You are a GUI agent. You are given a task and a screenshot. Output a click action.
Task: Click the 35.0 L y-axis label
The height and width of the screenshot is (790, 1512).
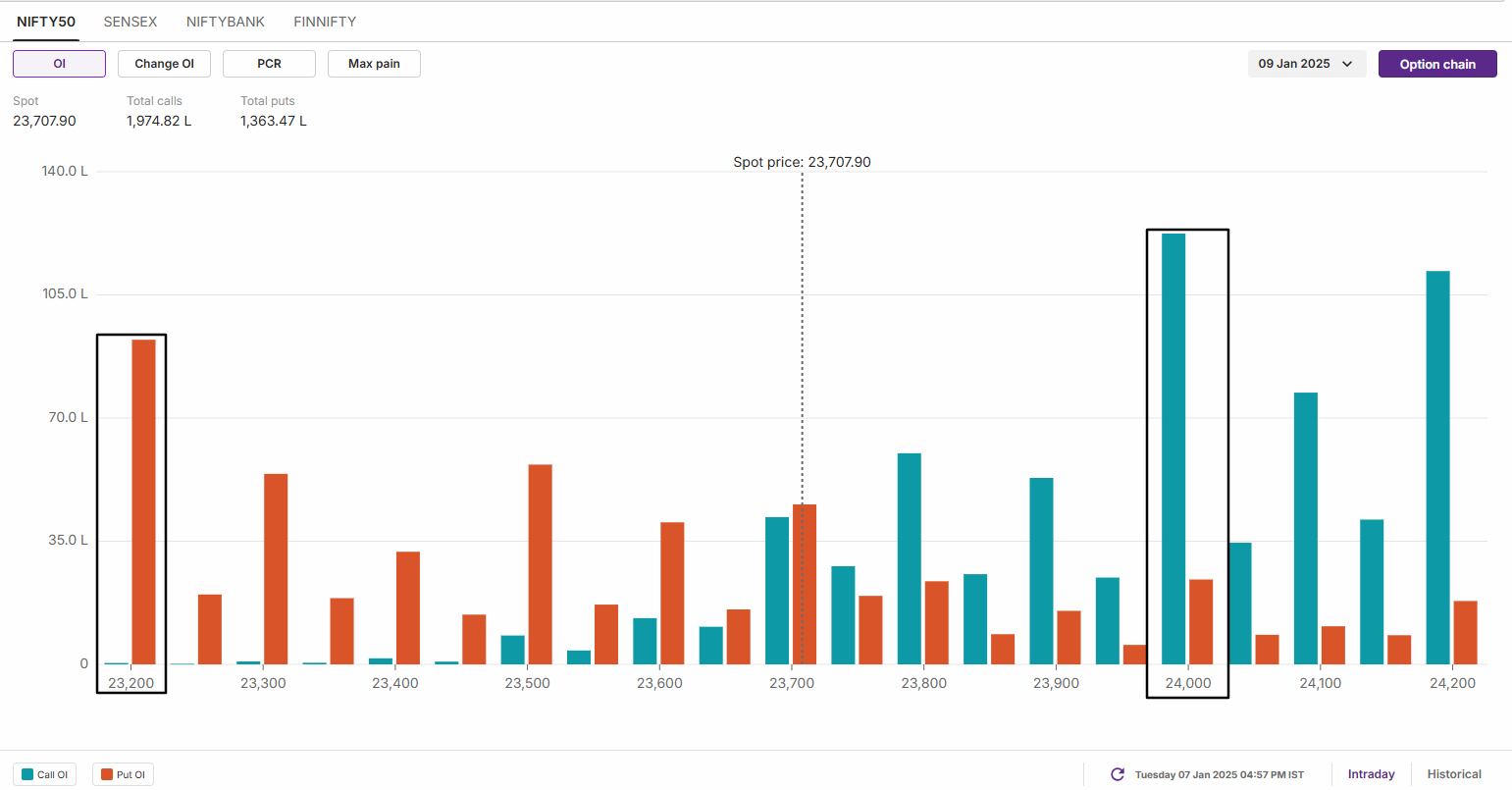(x=68, y=540)
